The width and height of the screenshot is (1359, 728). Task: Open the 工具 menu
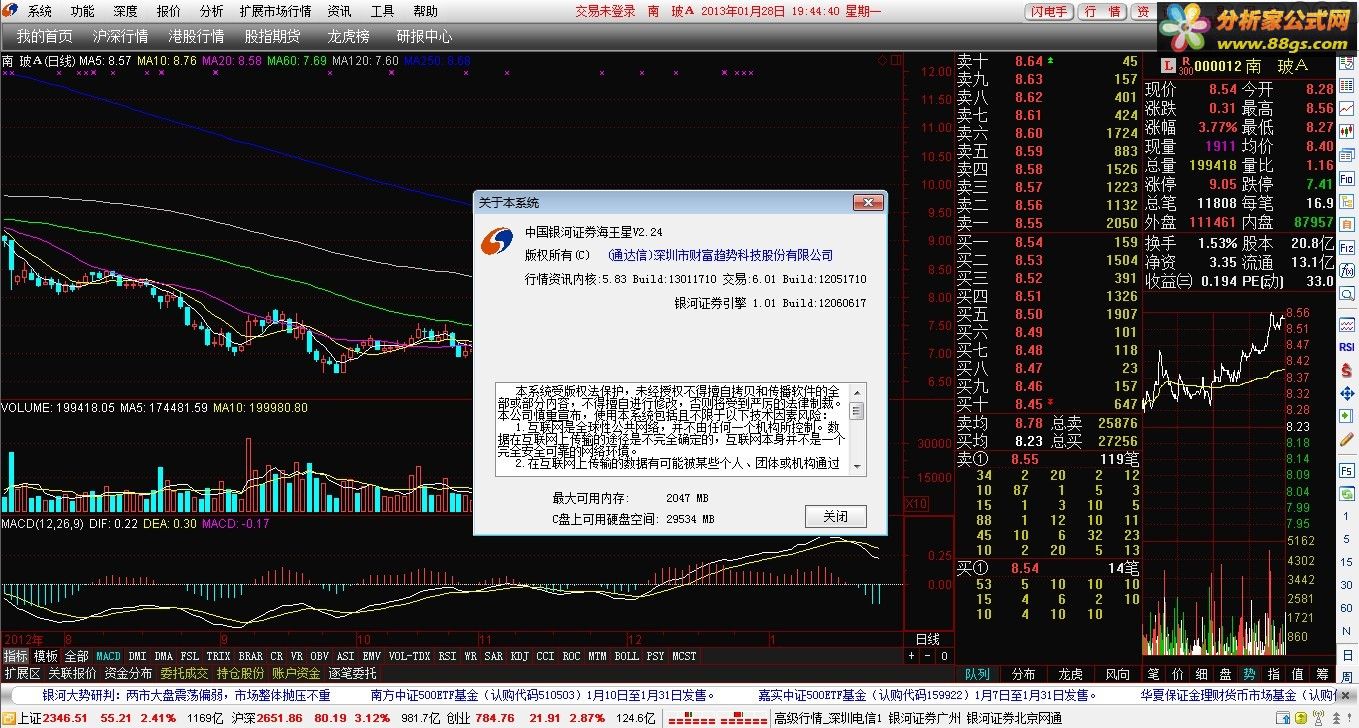(382, 11)
